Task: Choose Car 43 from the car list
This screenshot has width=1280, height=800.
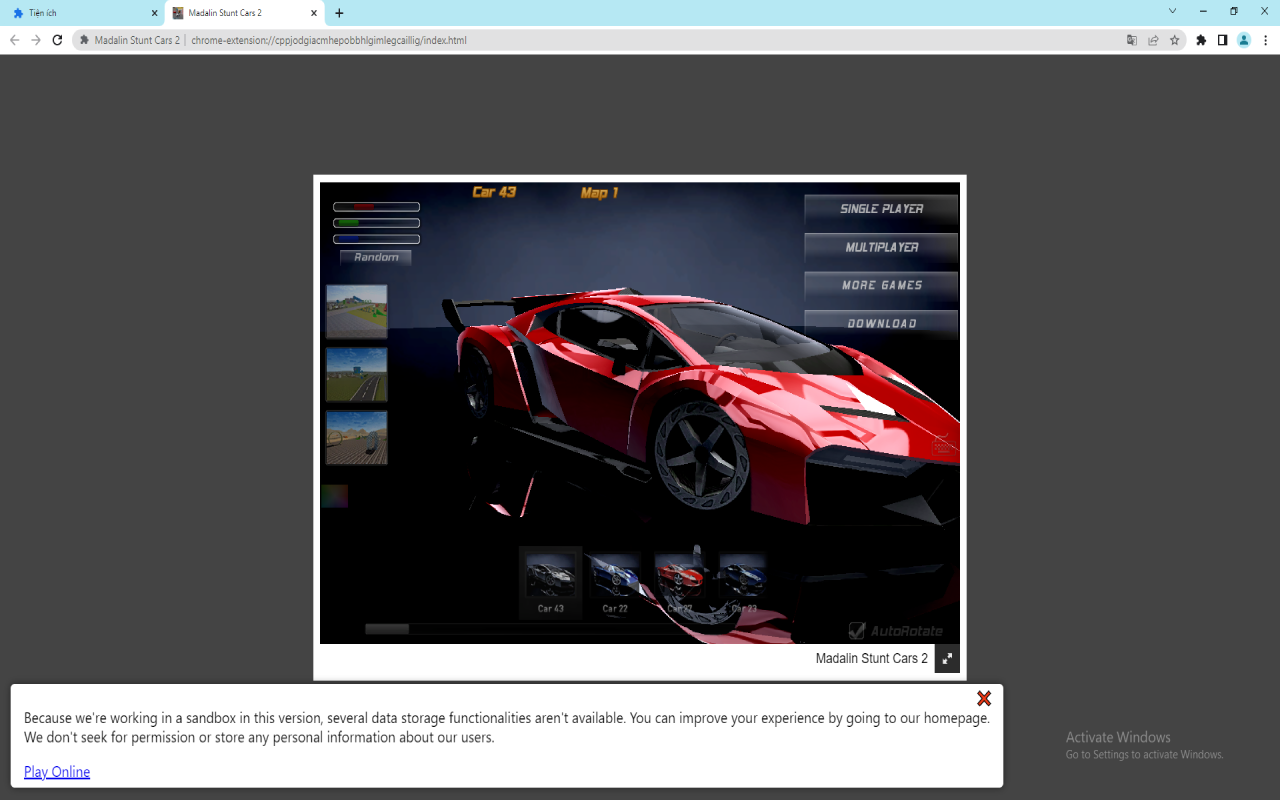Action: (x=550, y=583)
